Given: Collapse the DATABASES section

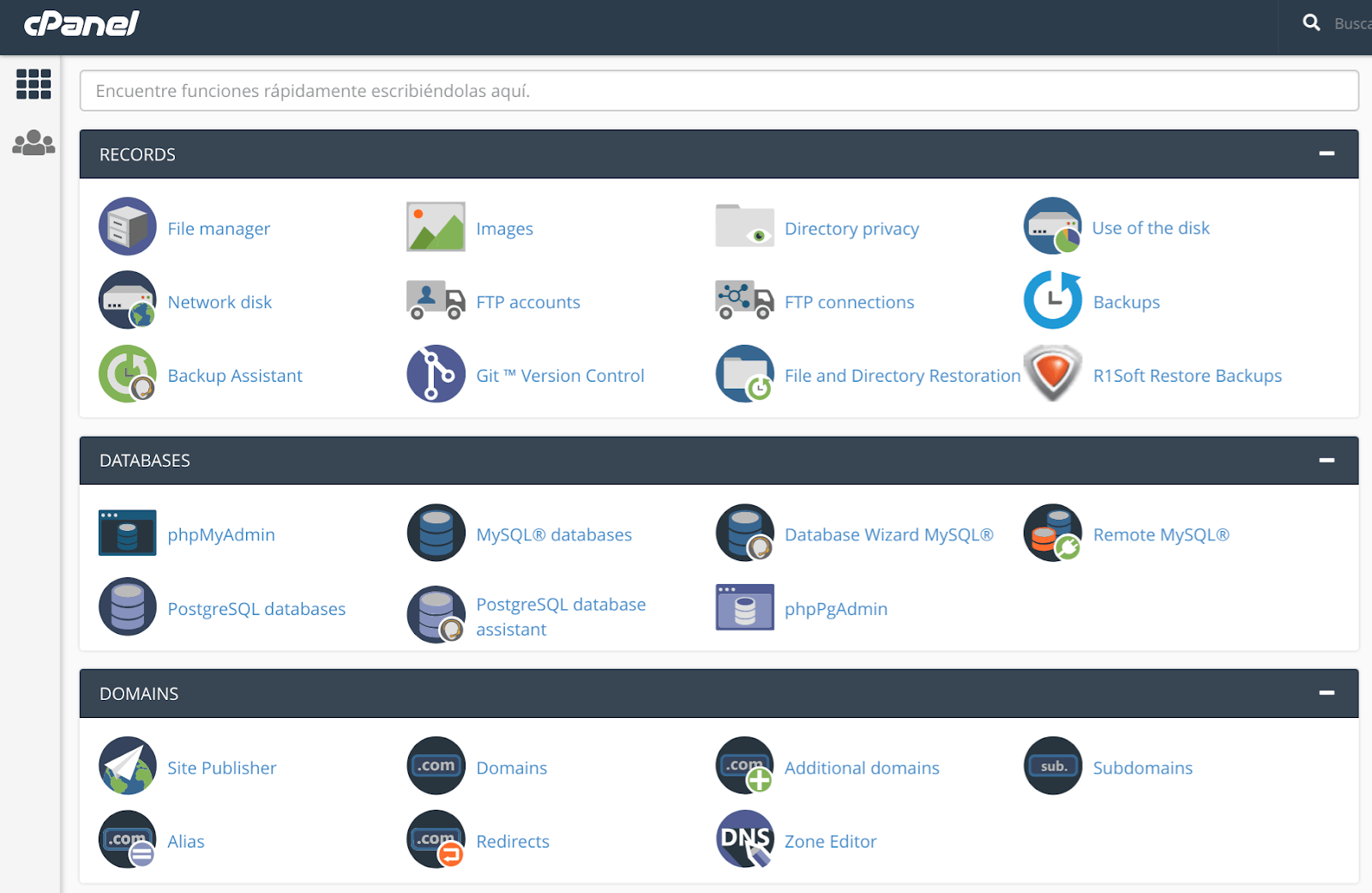Looking at the screenshot, I should pos(1327,461).
